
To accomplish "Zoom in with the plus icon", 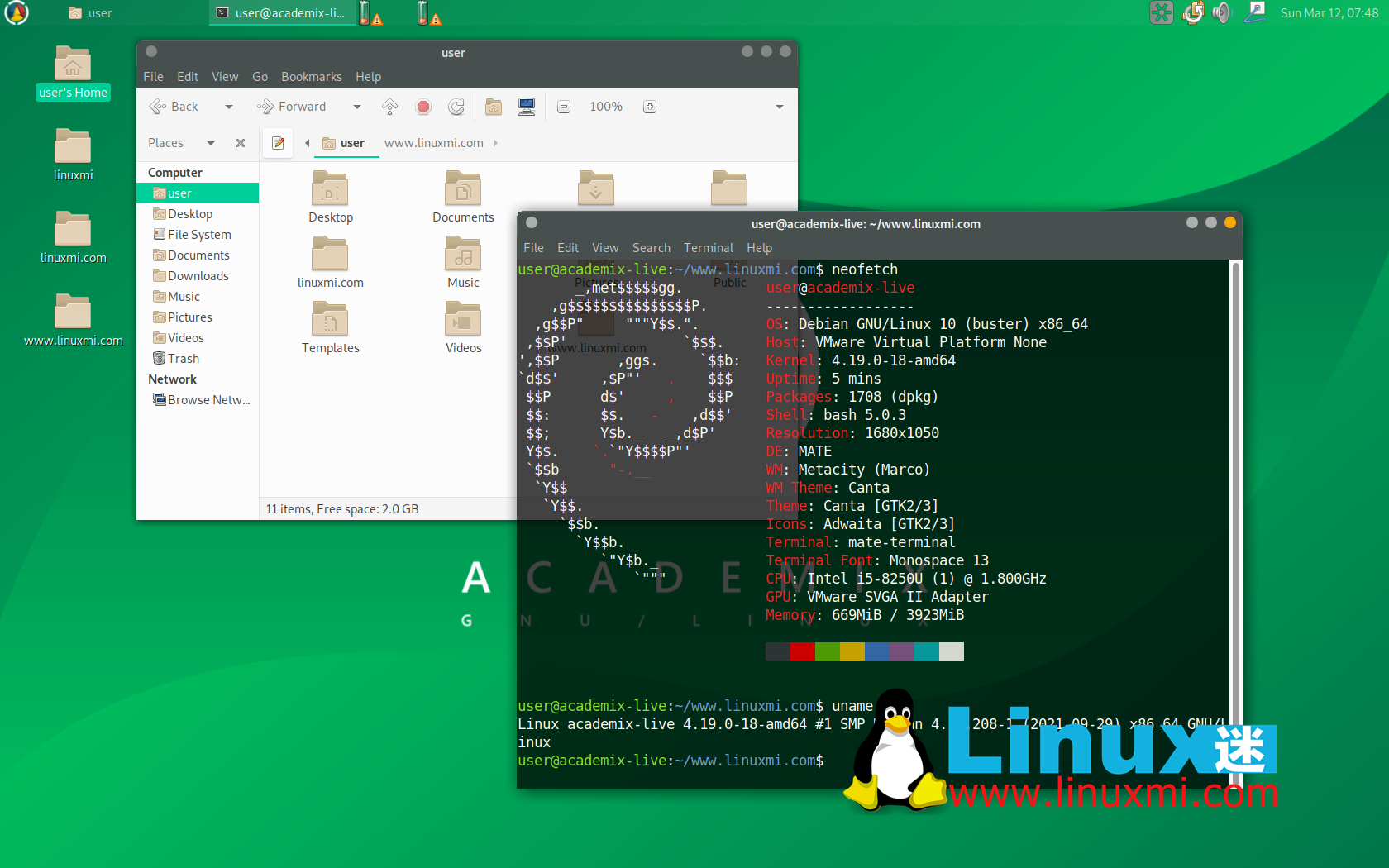I will (x=650, y=107).
